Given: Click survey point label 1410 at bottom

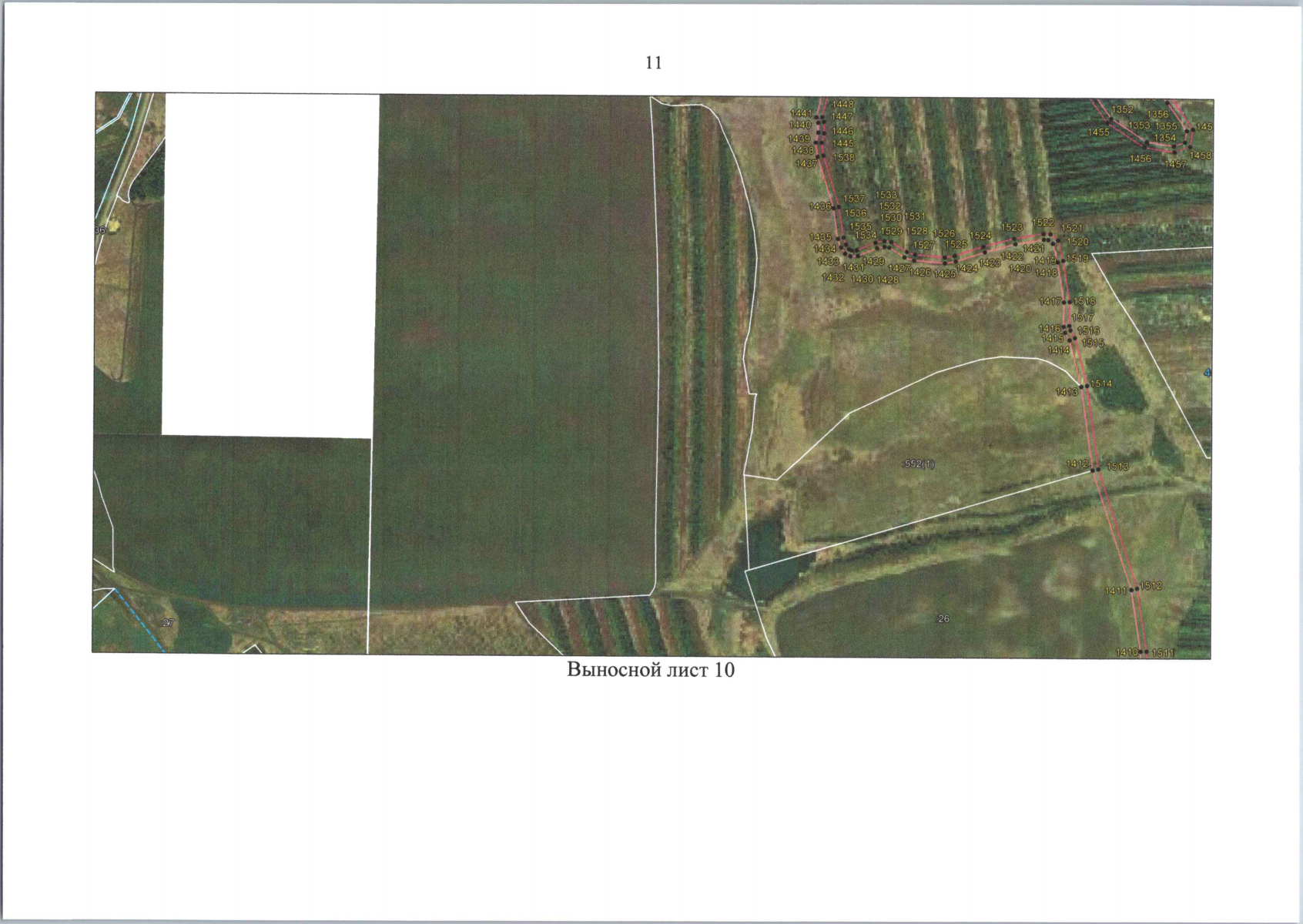Looking at the screenshot, I should pos(1126,652).
